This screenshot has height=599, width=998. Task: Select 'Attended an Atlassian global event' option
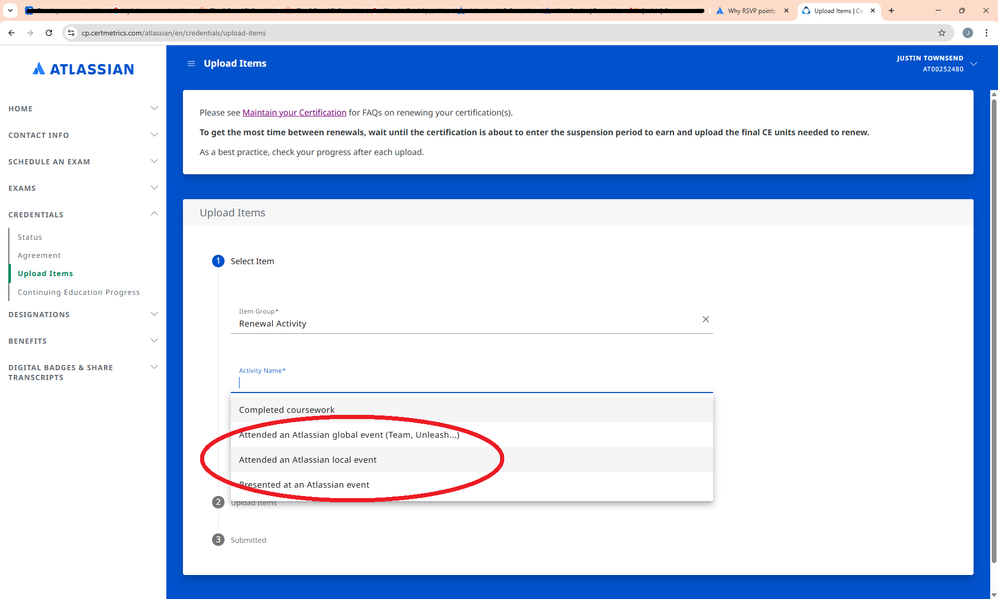472,435
